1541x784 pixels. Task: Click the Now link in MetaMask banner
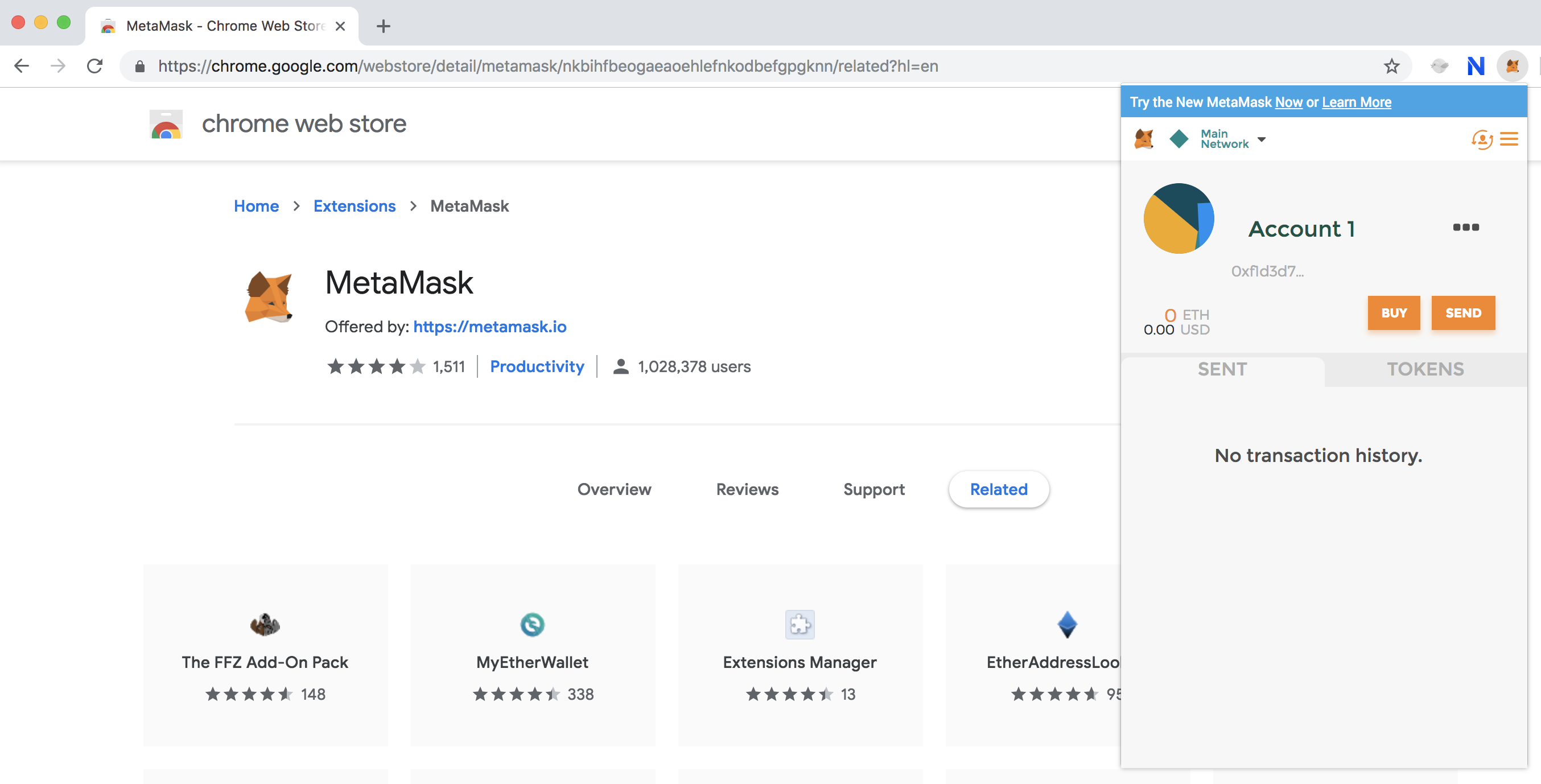(x=1288, y=102)
